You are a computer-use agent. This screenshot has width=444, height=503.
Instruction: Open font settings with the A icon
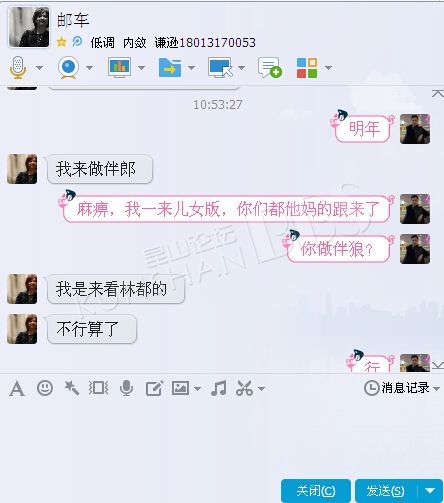point(17,389)
